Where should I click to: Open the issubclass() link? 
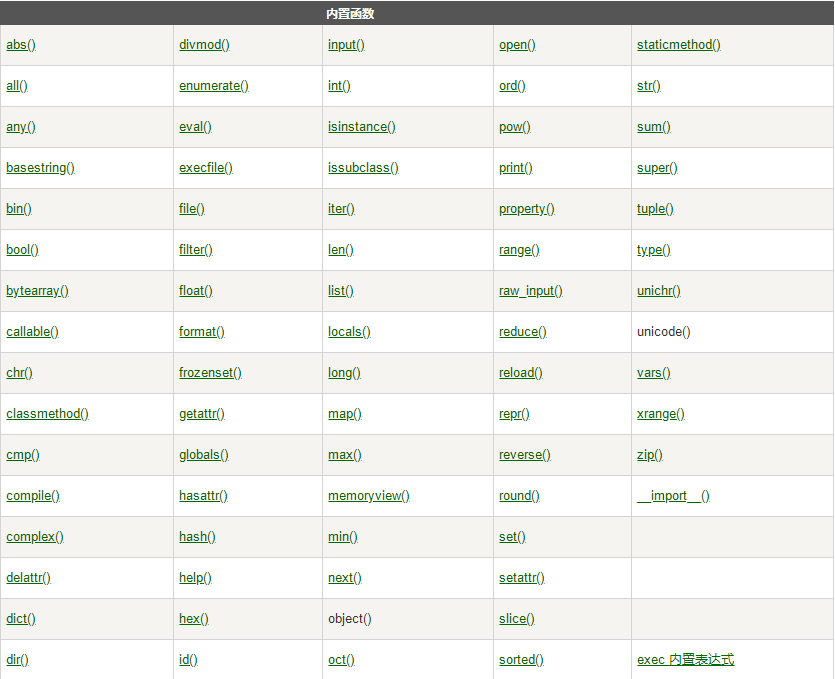coord(363,168)
